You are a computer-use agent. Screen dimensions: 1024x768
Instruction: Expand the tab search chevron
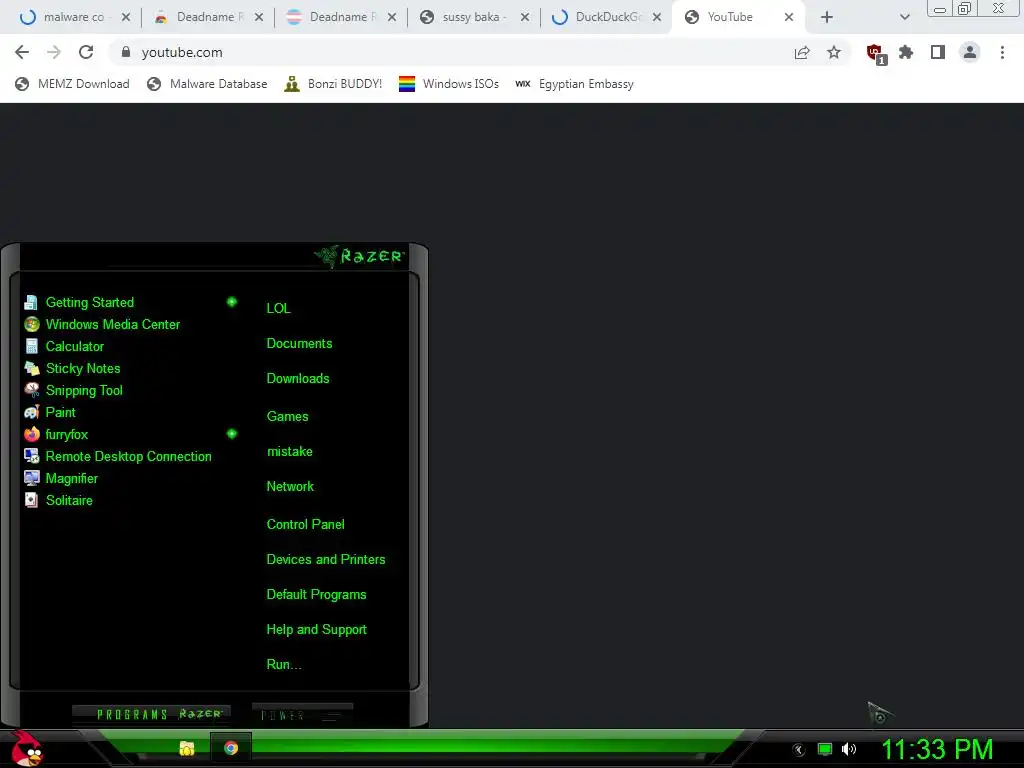[904, 17]
